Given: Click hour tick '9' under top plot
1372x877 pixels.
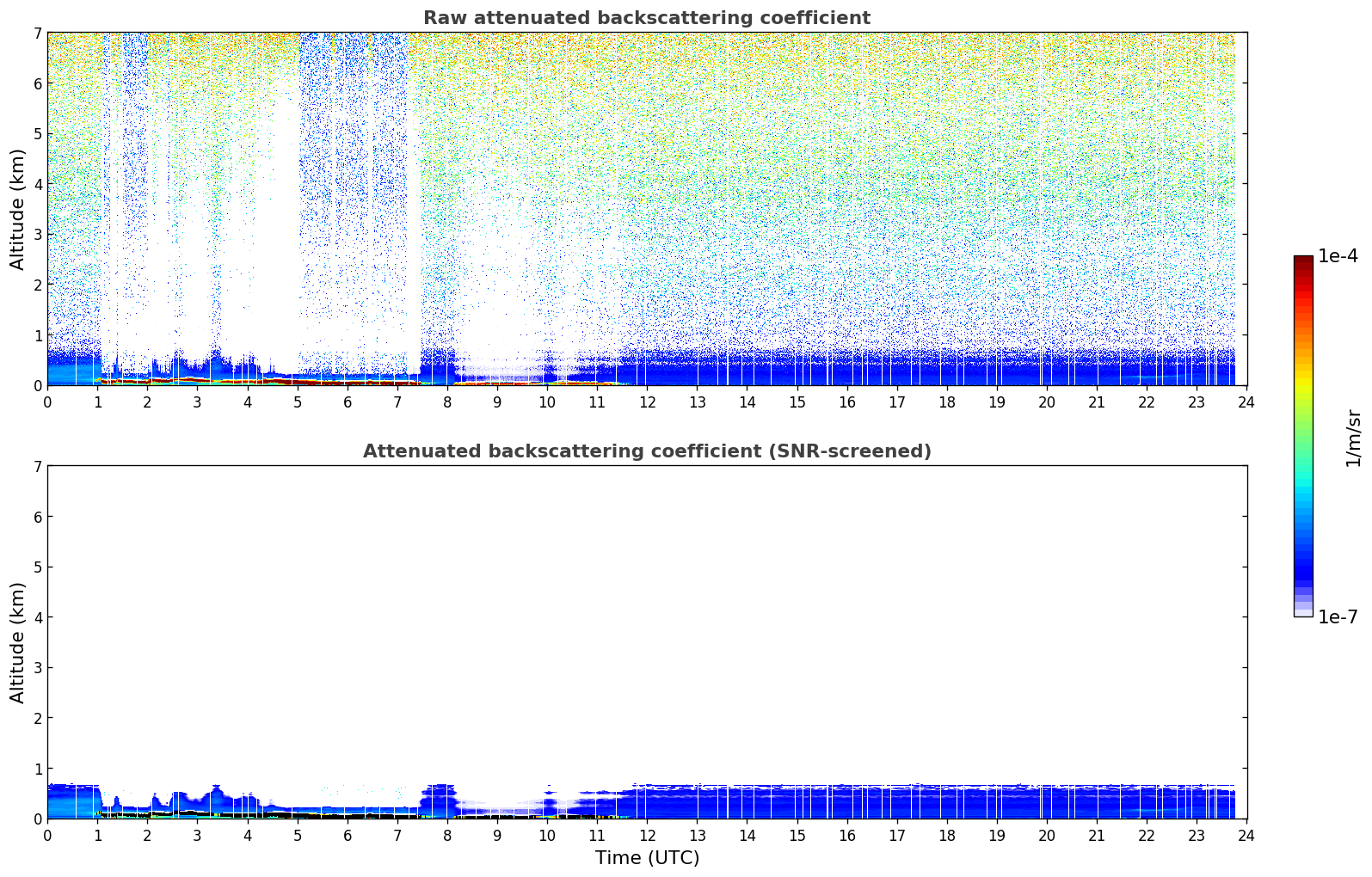Looking at the screenshot, I should [497, 402].
